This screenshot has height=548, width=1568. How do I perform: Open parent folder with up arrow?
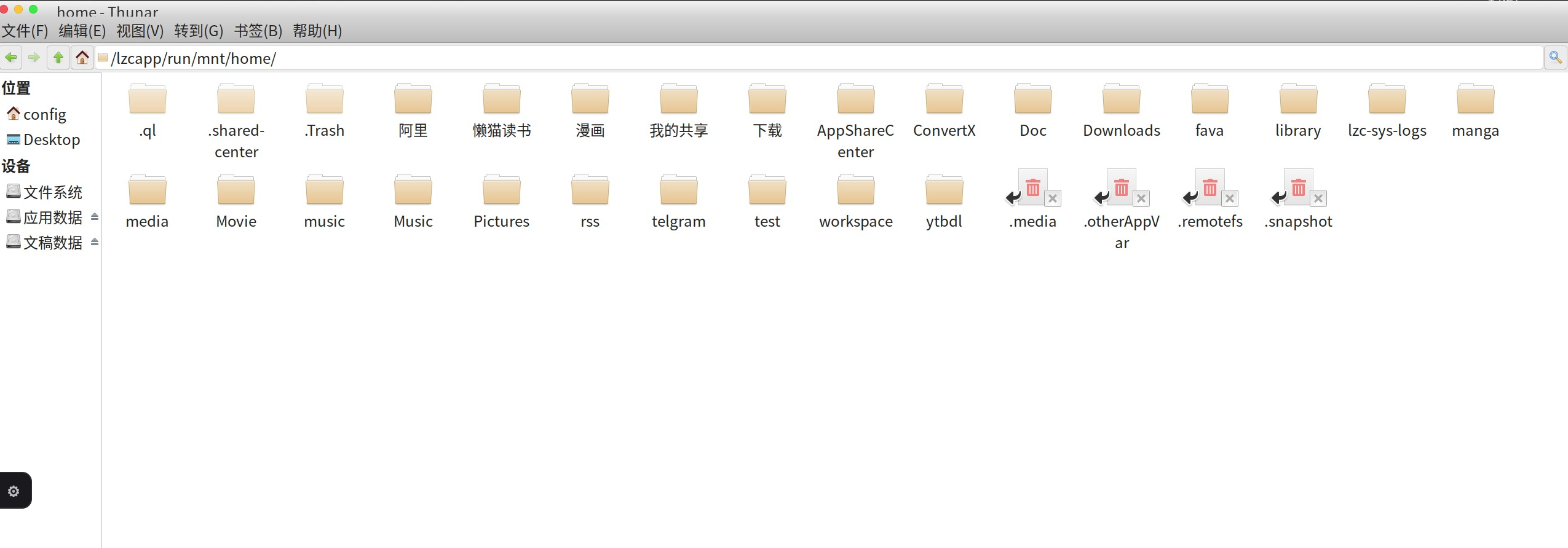click(x=58, y=58)
